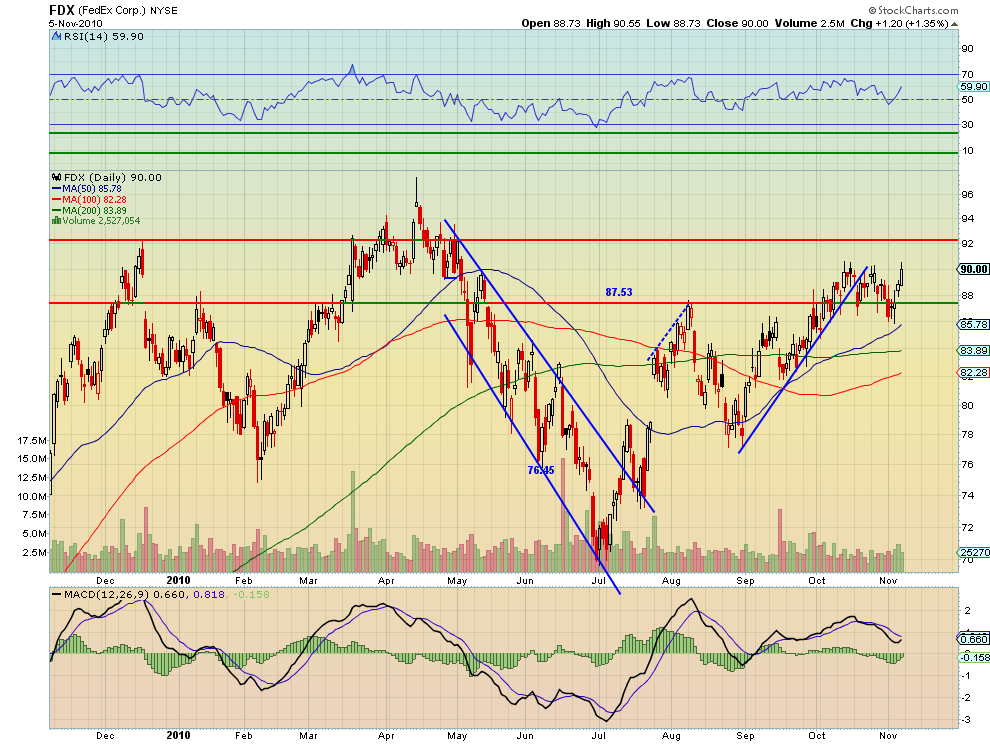Click the "Aug" label under the MACD panel
The image size is (990, 744).
coord(671,736)
